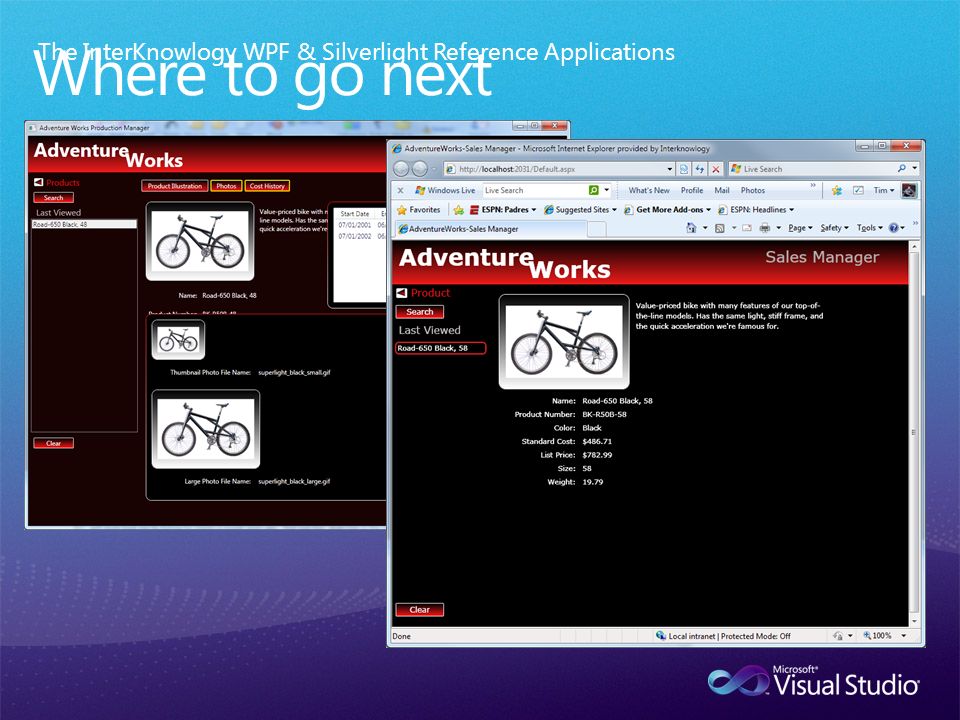Image resolution: width=960 pixels, height=720 pixels.
Task: Click the blue magnifier search icon
Action: [902, 168]
